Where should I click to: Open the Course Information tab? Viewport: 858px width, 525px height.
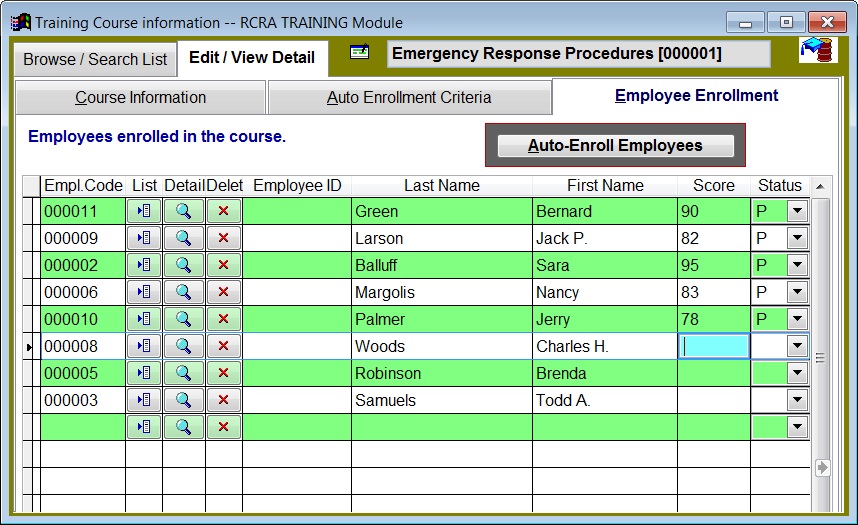click(x=141, y=97)
